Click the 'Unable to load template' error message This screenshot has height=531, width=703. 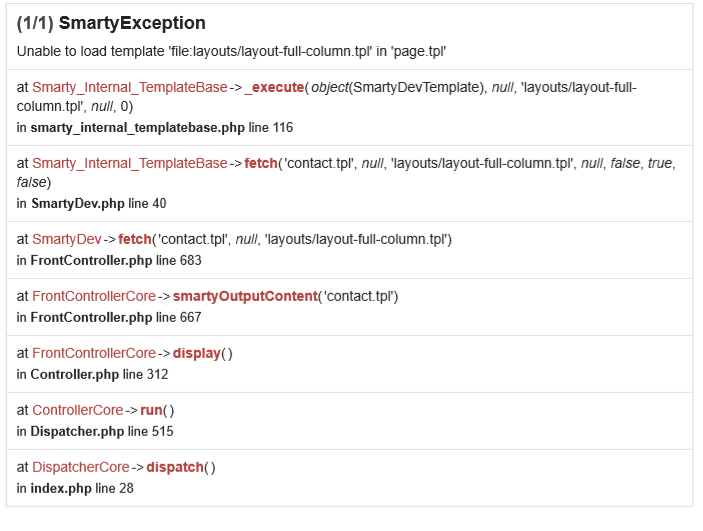236,51
